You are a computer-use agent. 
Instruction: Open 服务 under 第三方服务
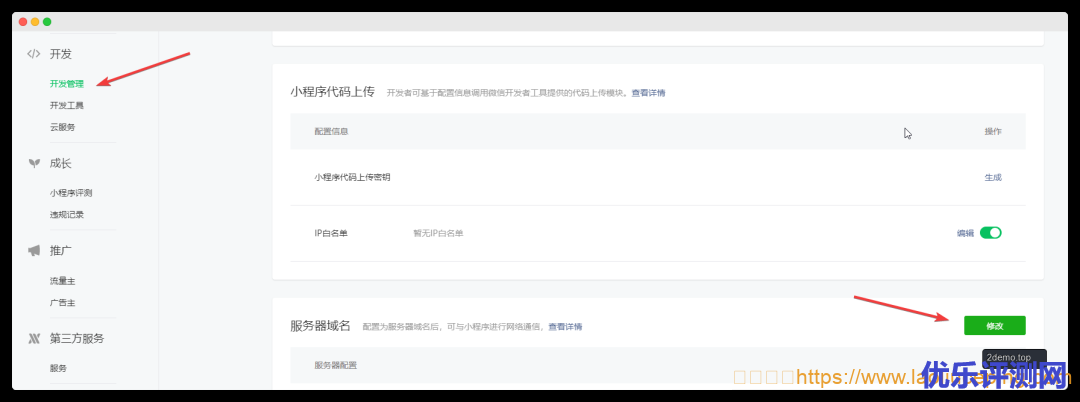click(58, 368)
